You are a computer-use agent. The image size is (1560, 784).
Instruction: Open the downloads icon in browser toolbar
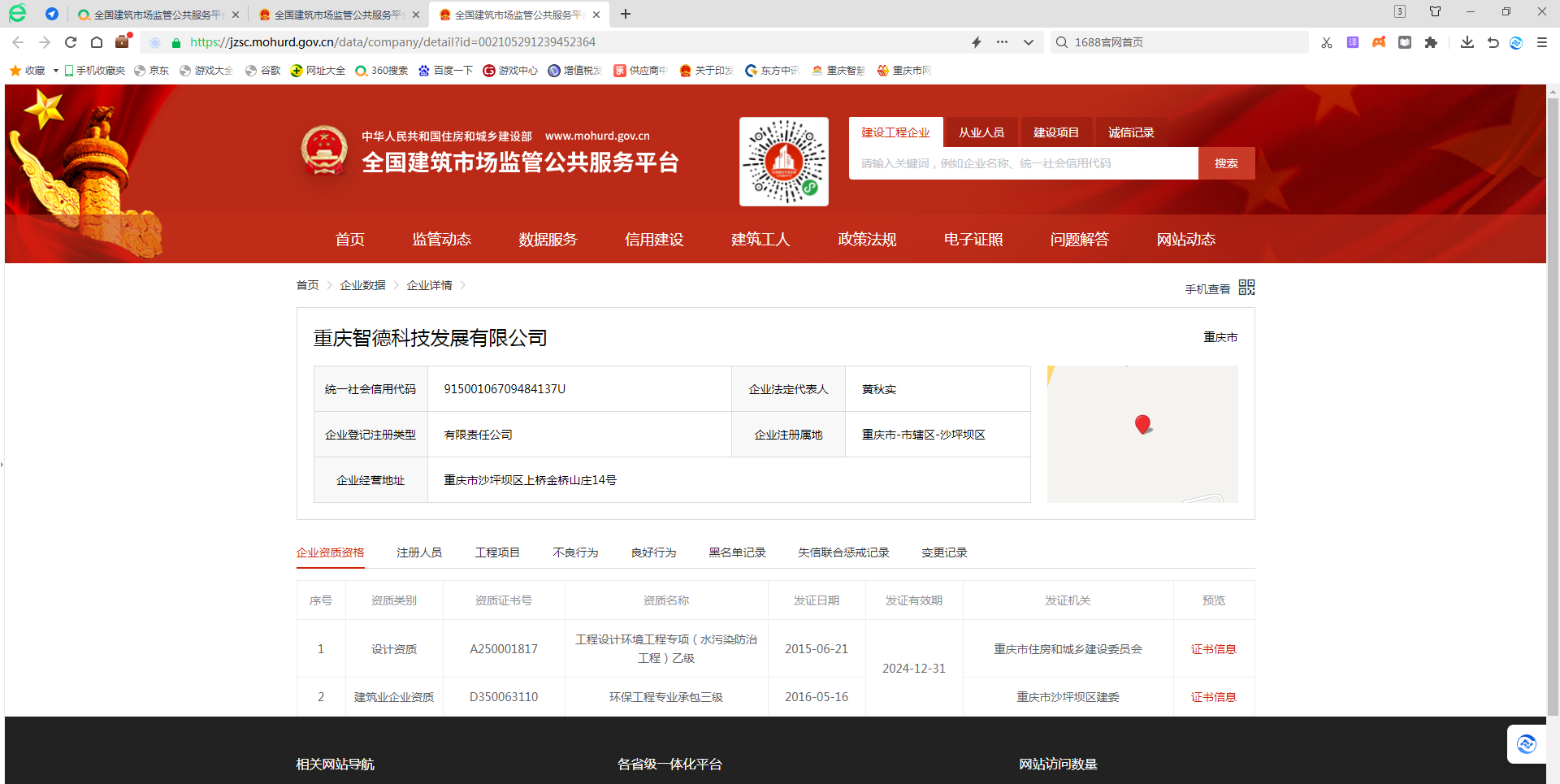(x=1467, y=42)
